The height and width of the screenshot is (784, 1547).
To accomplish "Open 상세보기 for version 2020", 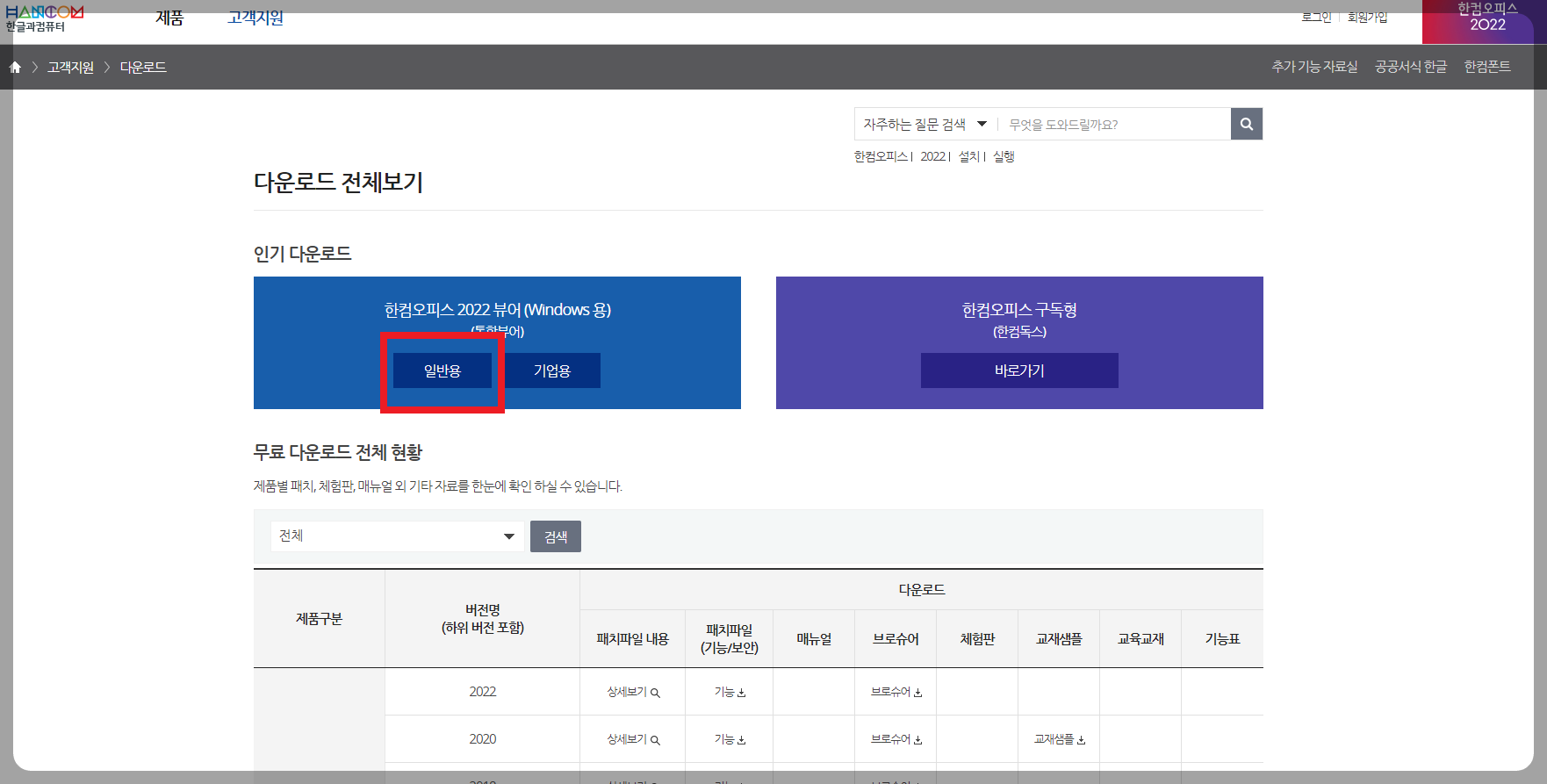I will click(x=633, y=739).
